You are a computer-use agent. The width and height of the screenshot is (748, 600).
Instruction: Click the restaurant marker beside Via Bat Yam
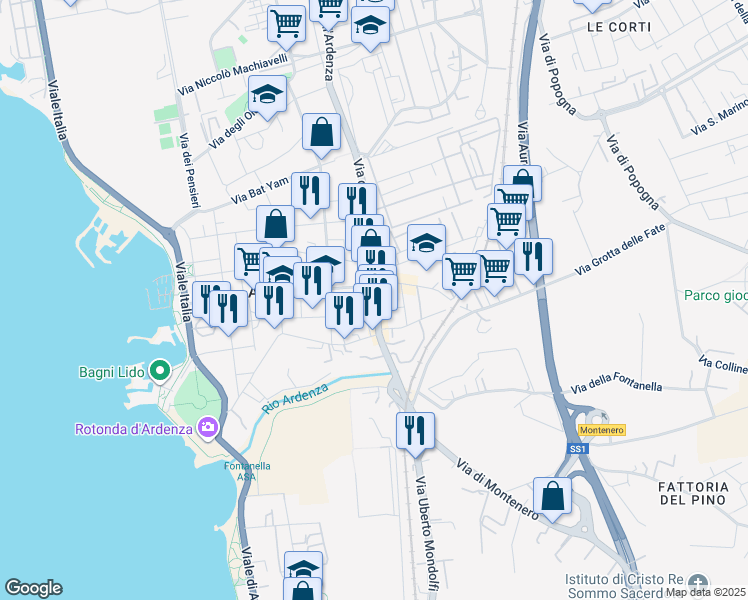point(310,192)
